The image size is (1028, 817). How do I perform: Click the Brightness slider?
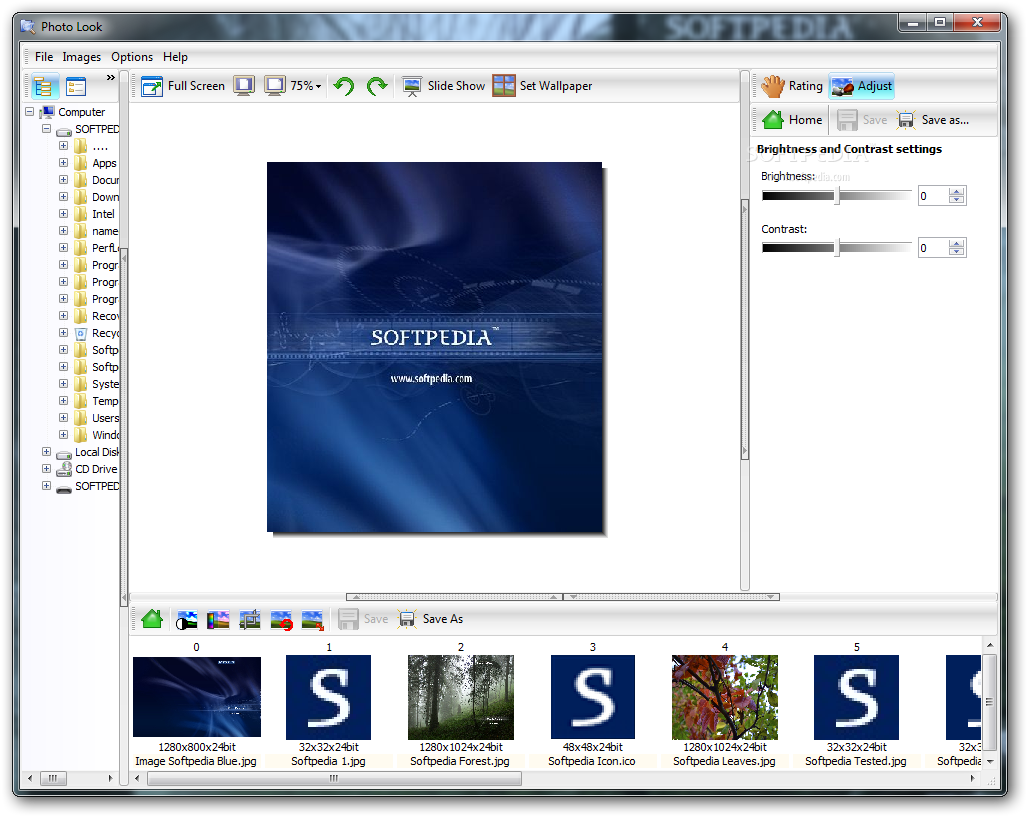pyautogui.click(x=837, y=195)
